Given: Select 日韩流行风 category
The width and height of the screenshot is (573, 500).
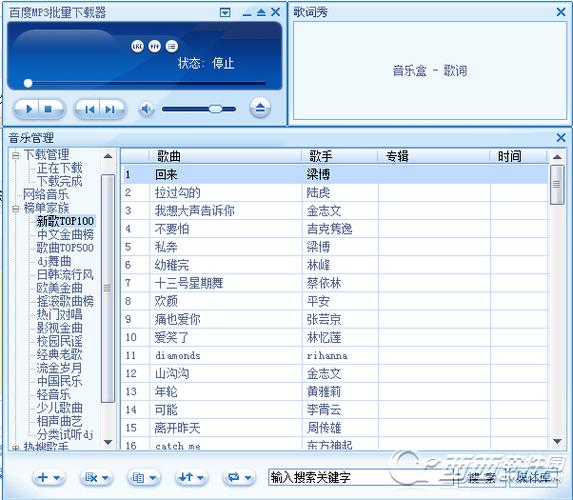Looking at the screenshot, I should click(x=65, y=274).
